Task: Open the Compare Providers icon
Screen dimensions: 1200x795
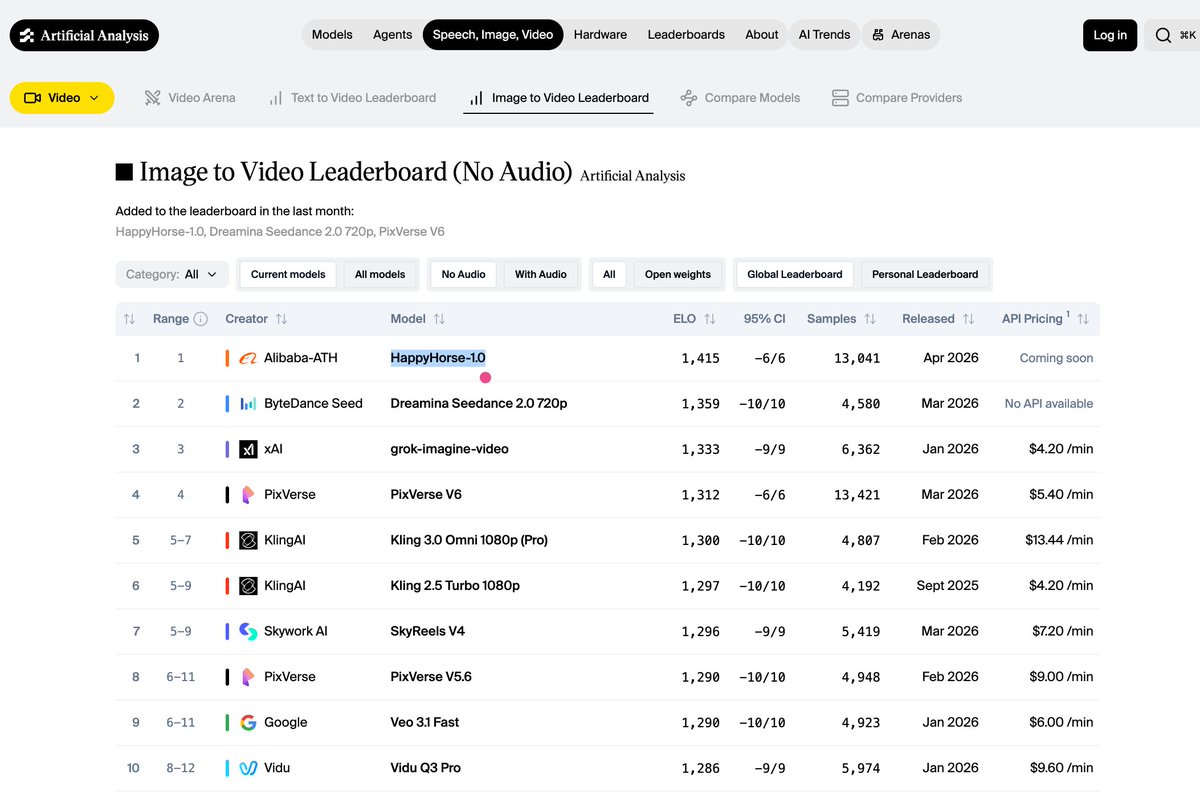Action: pos(840,98)
